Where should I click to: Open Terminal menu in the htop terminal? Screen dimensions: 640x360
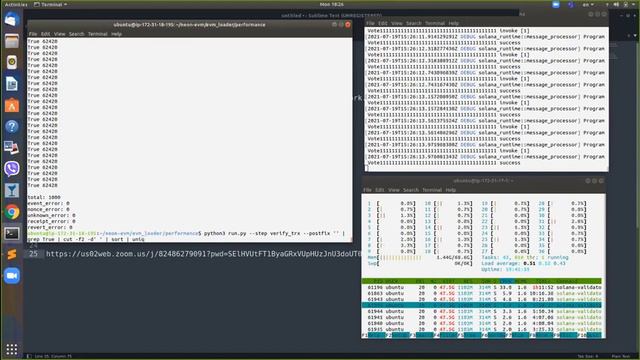(432, 190)
